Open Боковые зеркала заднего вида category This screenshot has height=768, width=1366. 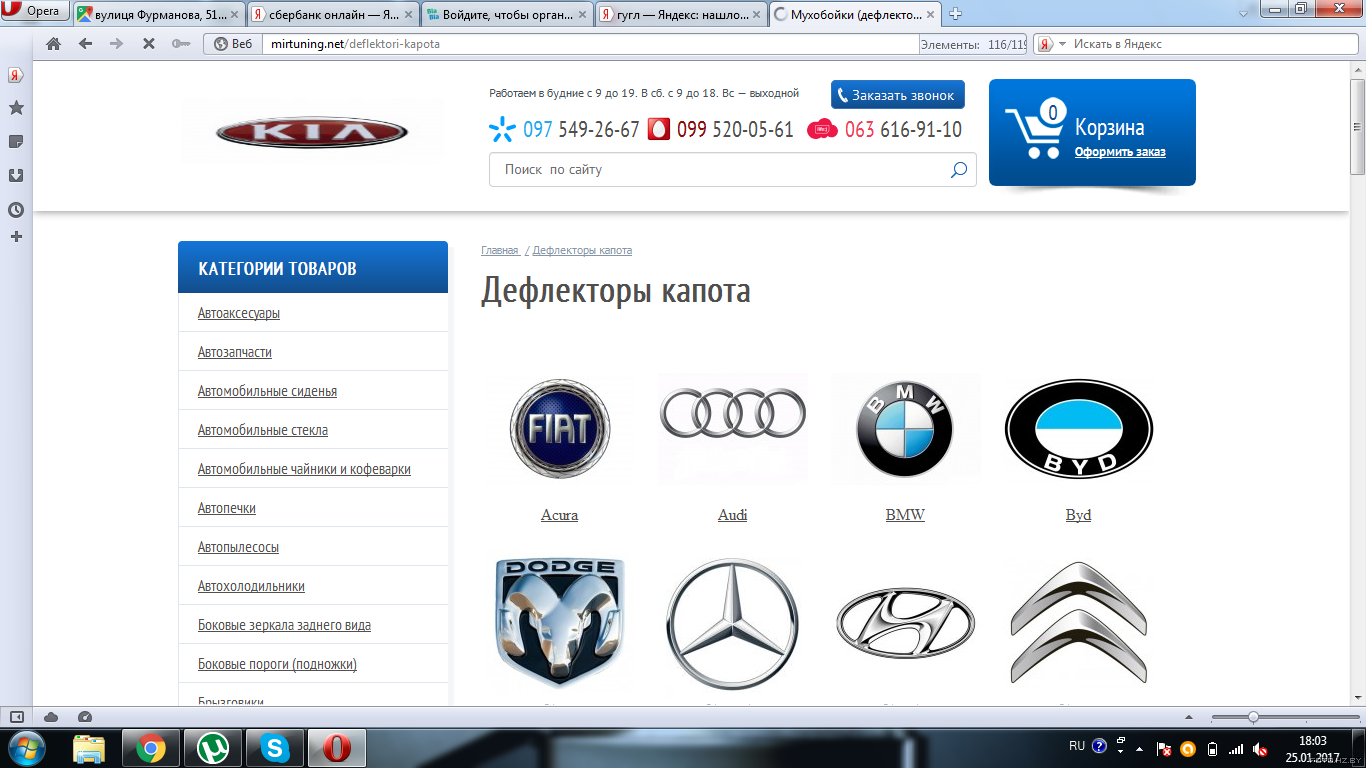284,625
